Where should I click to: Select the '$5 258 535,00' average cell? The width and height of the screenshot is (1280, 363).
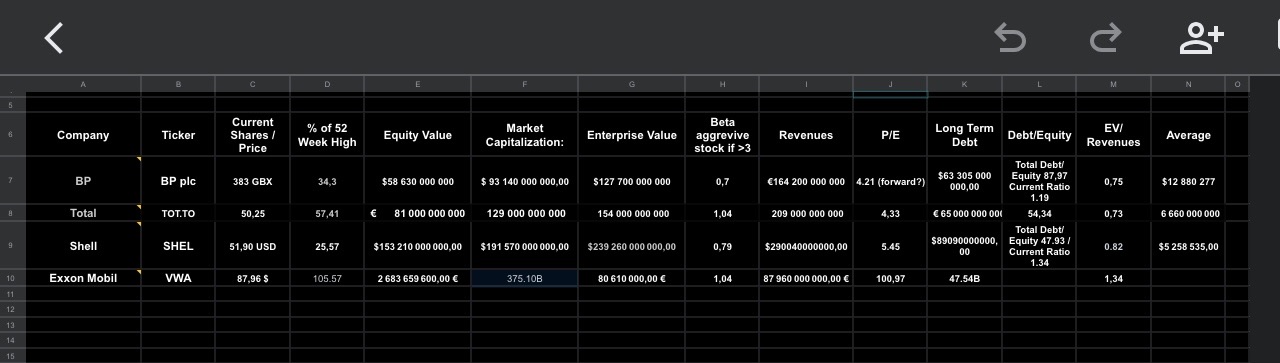click(1188, 246)
